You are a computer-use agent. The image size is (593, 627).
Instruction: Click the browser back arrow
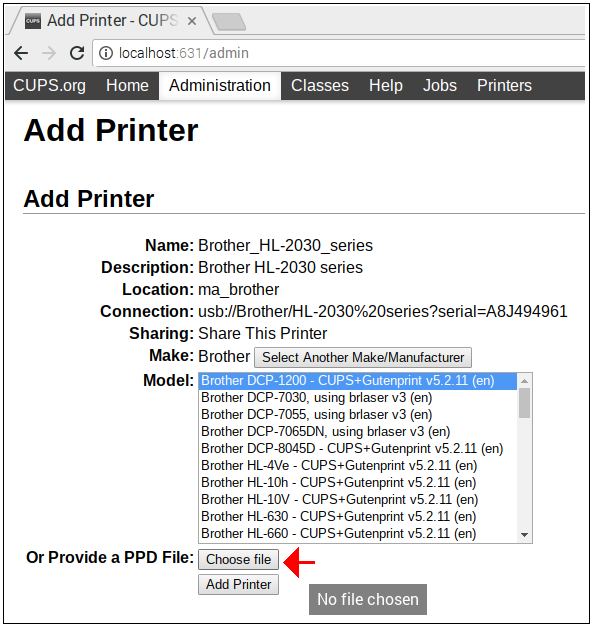point(21,53)
